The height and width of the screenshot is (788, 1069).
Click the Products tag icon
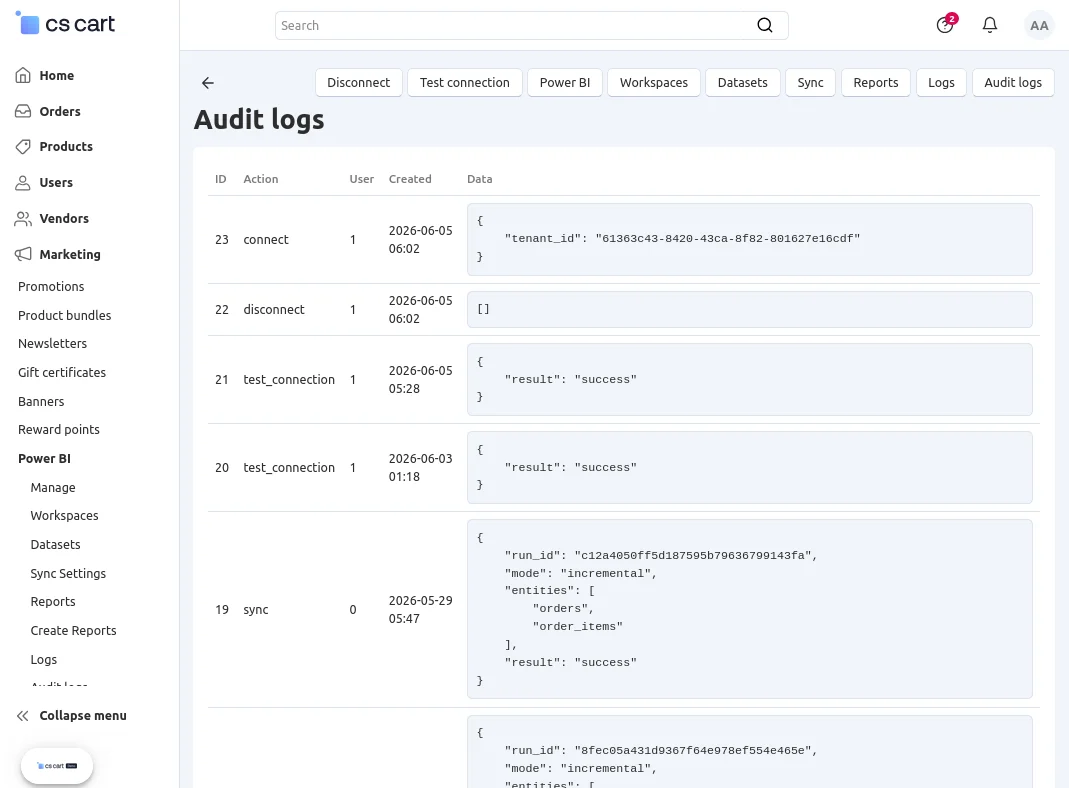23,147
